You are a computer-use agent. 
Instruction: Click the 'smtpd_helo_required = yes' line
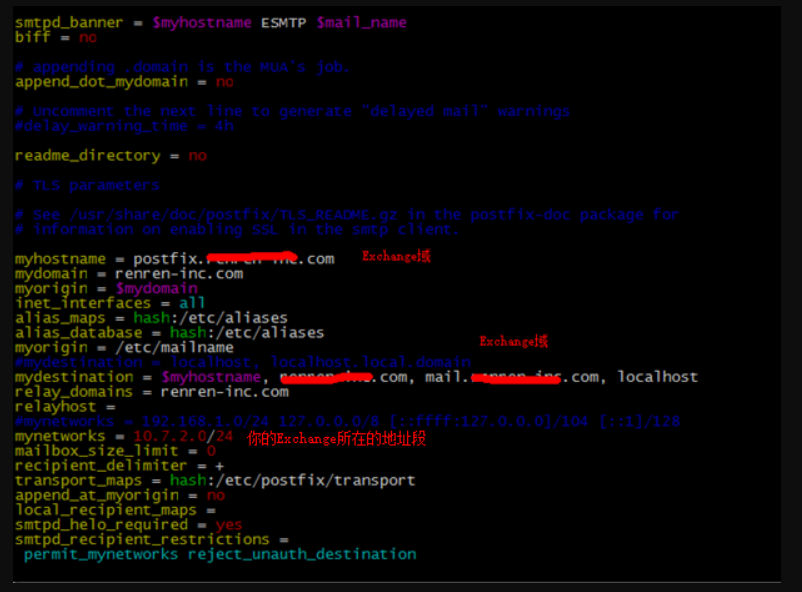point(129,526)
